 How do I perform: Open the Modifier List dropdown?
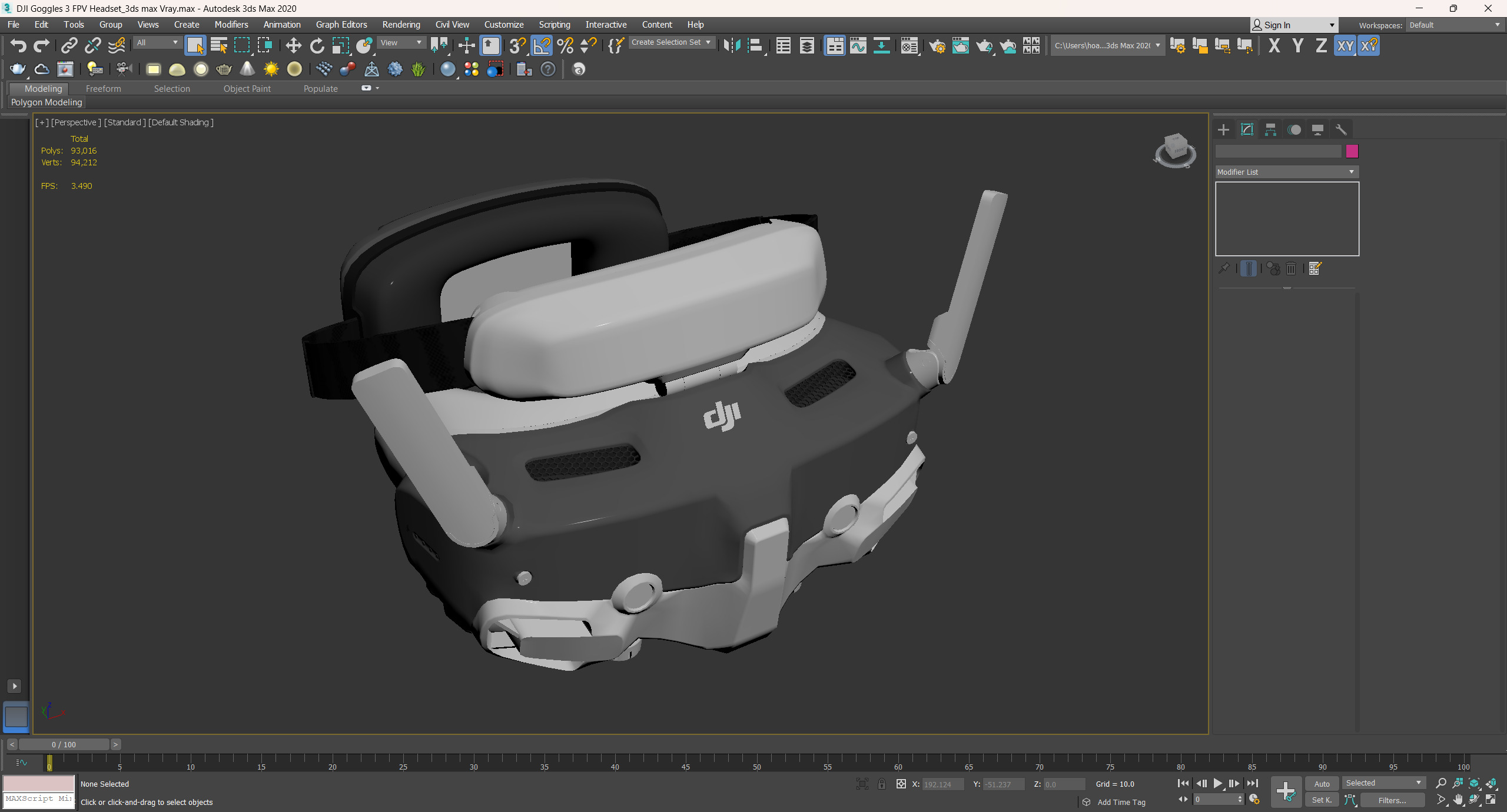pyautogui.click(x=1287, y=172)
